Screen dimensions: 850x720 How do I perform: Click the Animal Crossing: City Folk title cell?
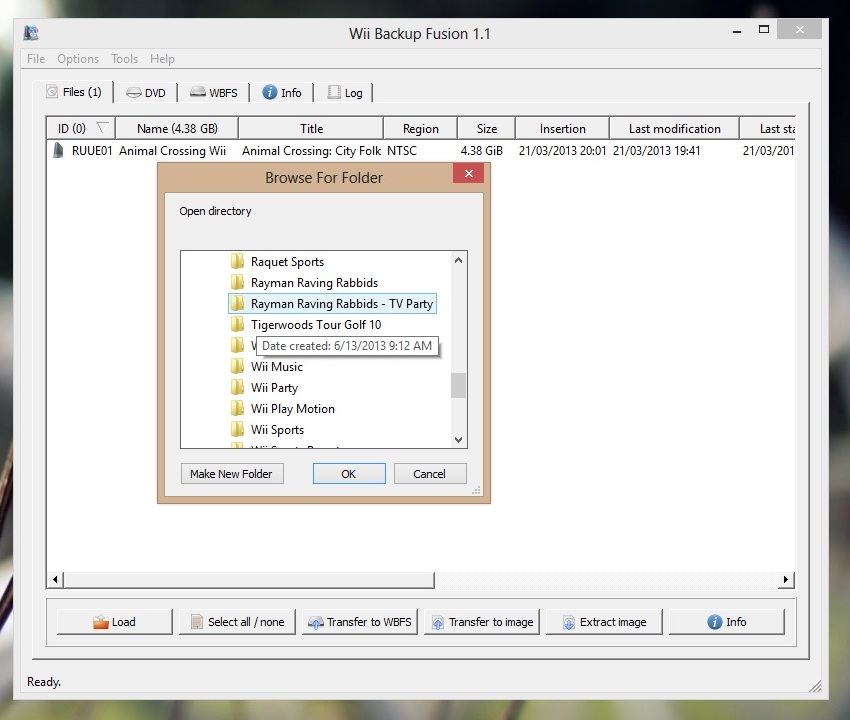point(311,151)
